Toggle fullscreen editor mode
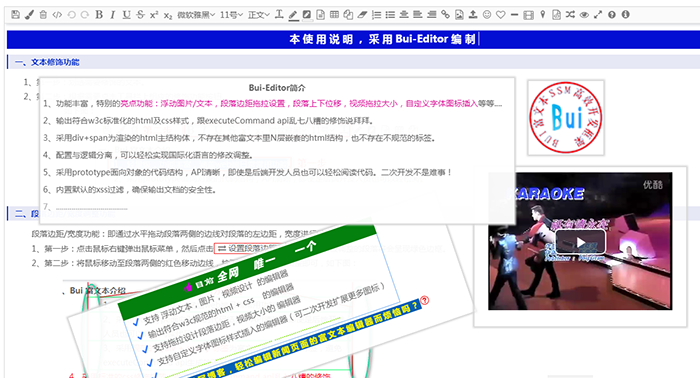700x378 pixels. tap(598, 15)
